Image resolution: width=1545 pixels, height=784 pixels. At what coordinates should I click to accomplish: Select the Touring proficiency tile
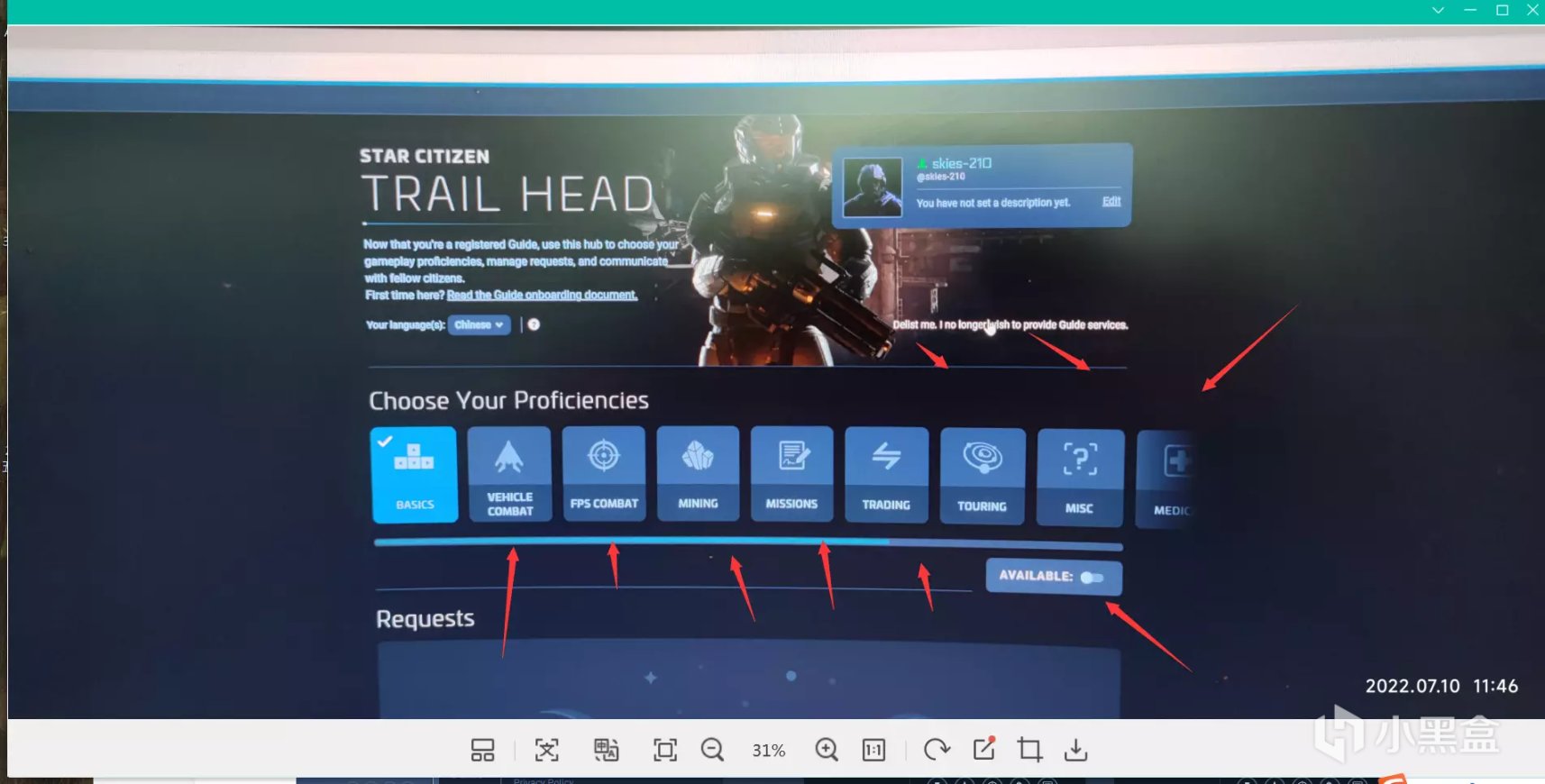tap(983, 476)
